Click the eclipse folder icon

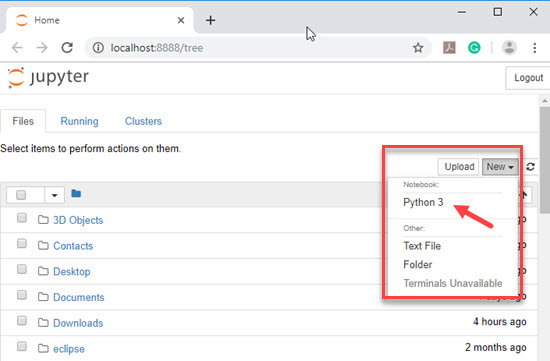[x=43, y=348]
